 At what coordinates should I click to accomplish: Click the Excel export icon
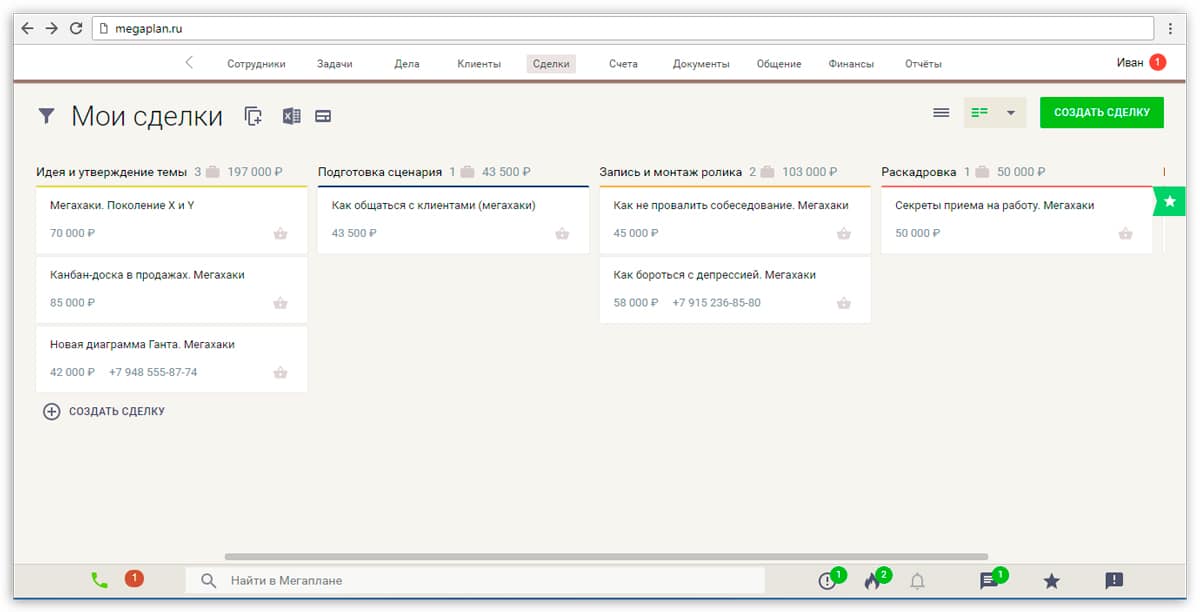coord(291,116)
